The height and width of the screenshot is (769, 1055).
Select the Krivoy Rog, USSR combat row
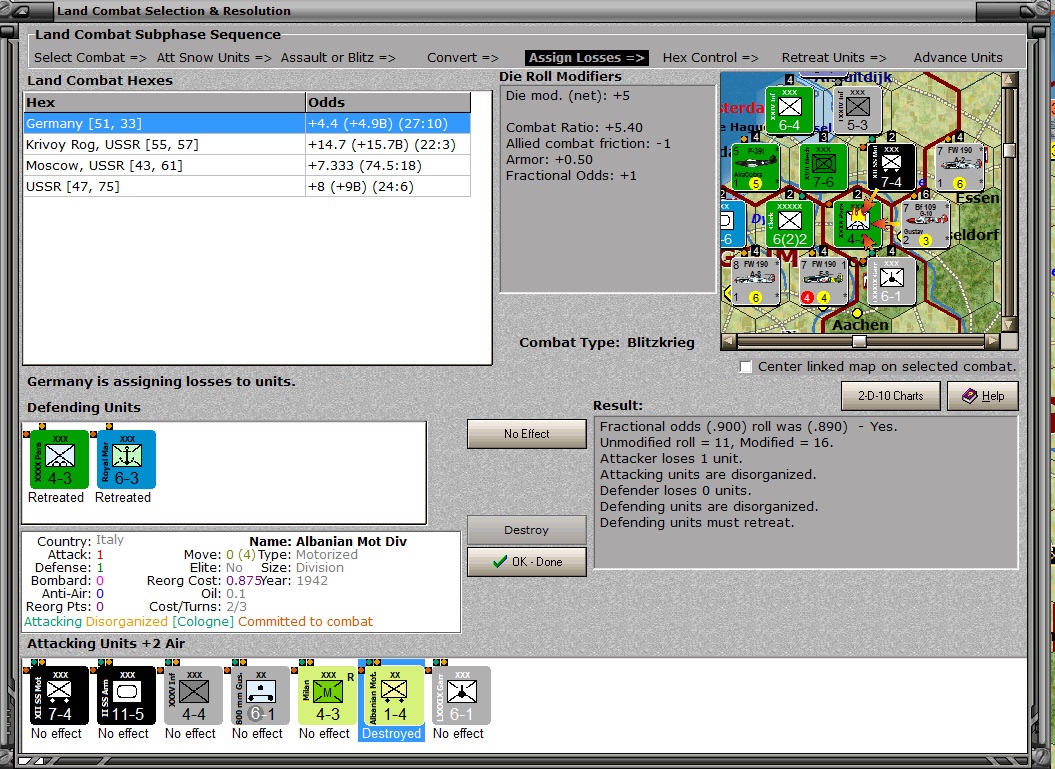click(247, 145)
